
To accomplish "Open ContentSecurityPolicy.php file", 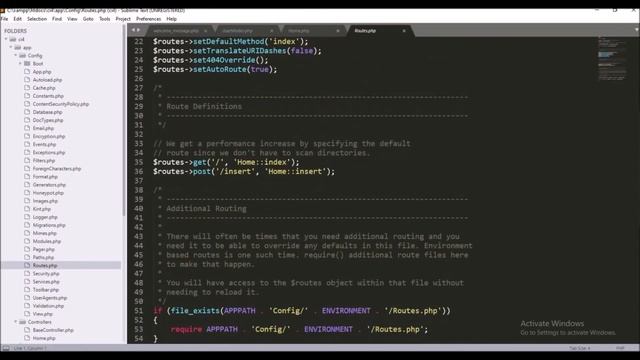I will coord(61,104).
